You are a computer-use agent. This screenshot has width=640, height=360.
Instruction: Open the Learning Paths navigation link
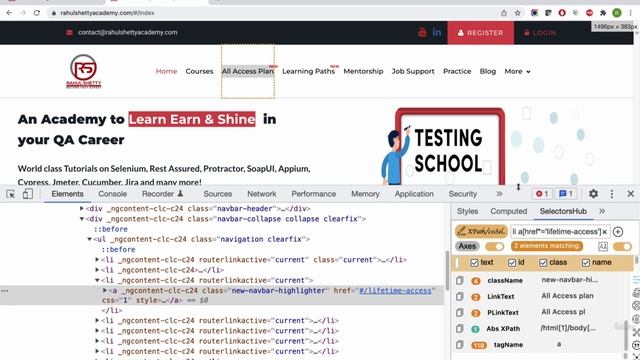[308, 71]
